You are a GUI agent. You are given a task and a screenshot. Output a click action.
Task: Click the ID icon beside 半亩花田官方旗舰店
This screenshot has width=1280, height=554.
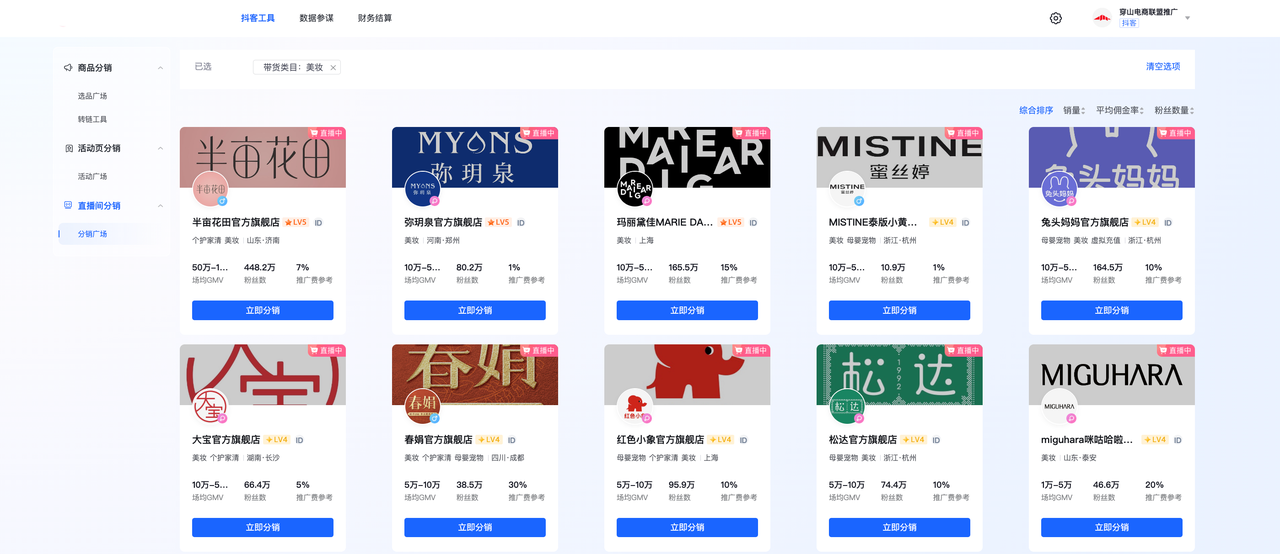(x=318, y=223)
